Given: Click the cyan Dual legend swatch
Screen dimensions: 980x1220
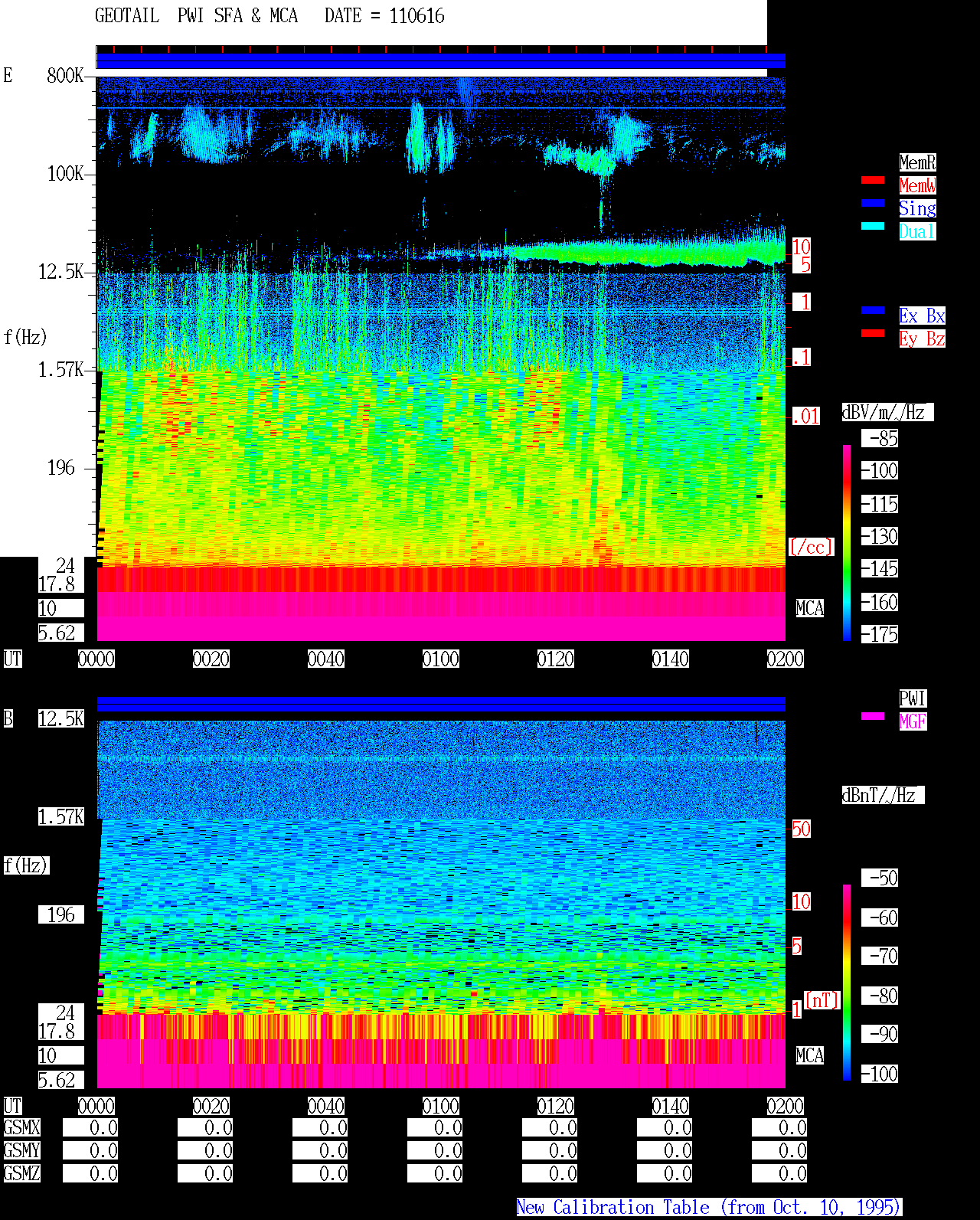Looking at the screenshot, I should tap(873, 226).
